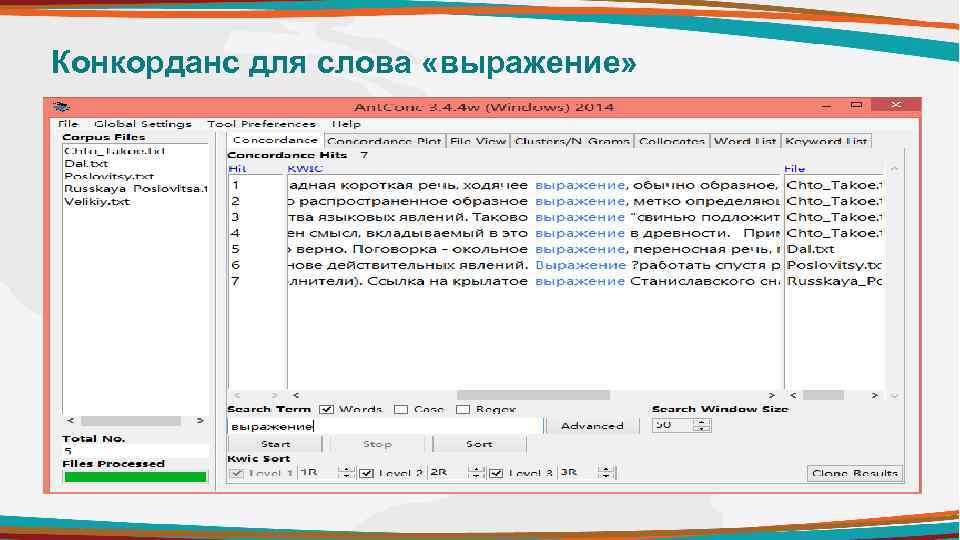The height and width of the screenshot is (540, 960).
Task: Click the AntConc app icon in title bar
Action: (x=62, y=107)
